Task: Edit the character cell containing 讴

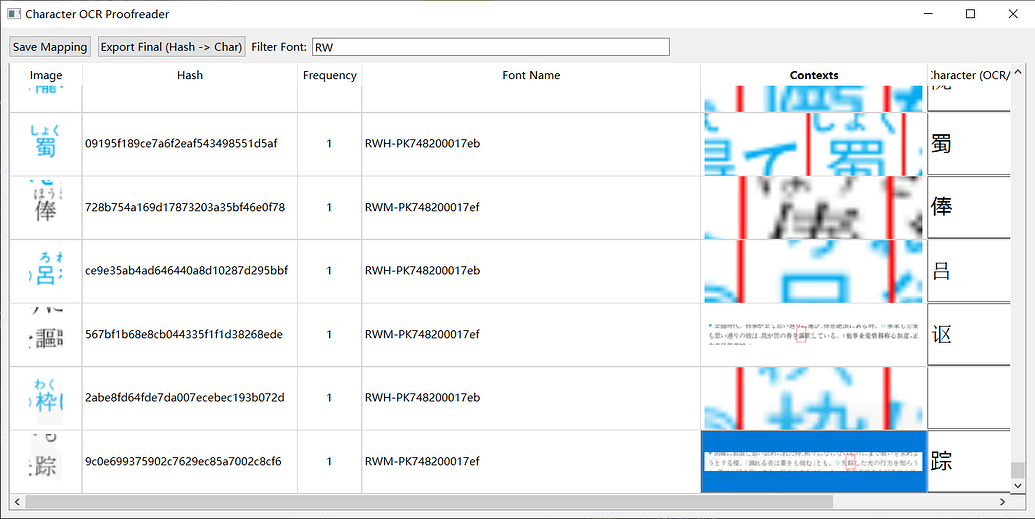Action: [x=968, y=335]
